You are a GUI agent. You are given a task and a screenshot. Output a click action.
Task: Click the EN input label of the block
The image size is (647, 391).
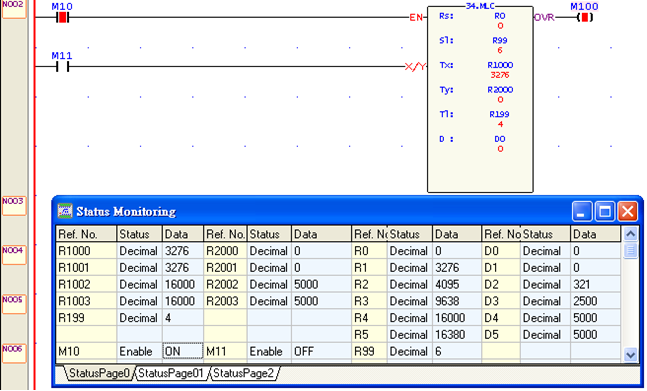pos(416,17)
